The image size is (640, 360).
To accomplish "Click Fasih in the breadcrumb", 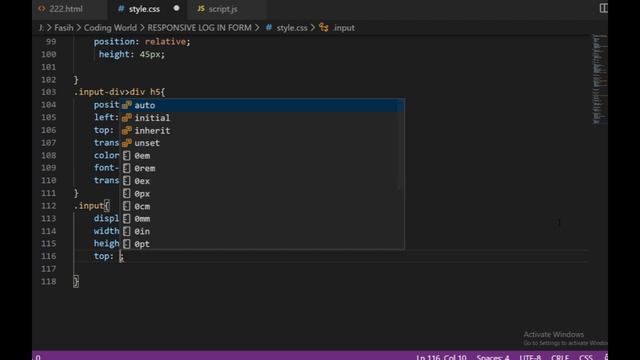I will coord(64,28).
